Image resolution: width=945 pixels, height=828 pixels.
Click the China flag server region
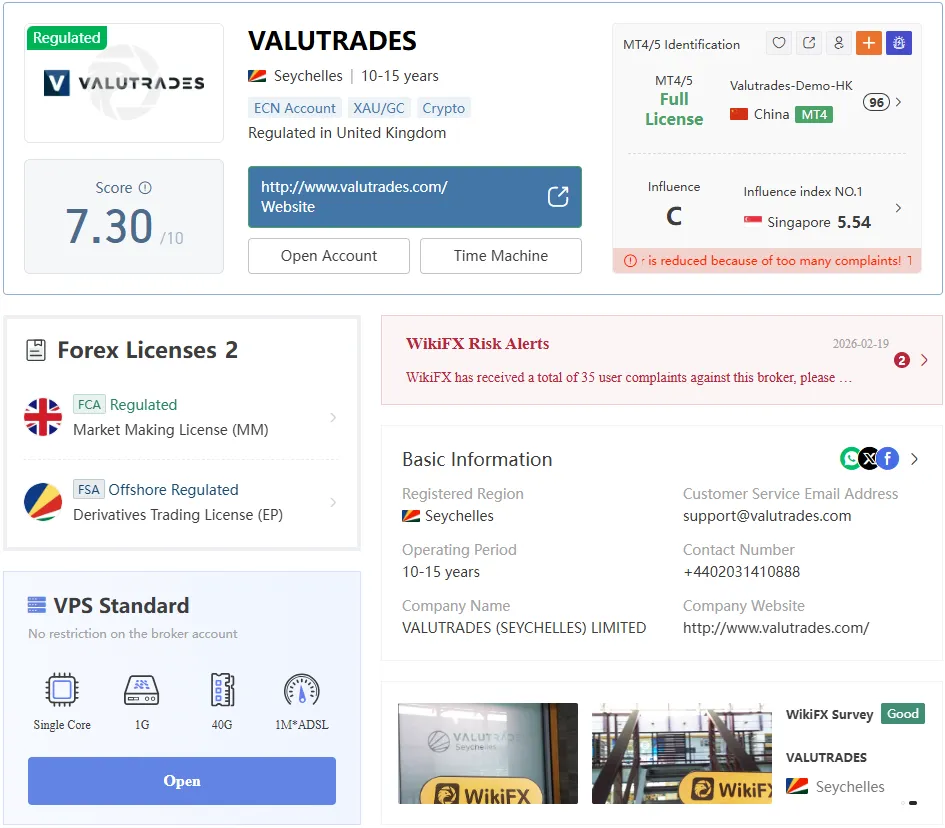coord(739,114)
